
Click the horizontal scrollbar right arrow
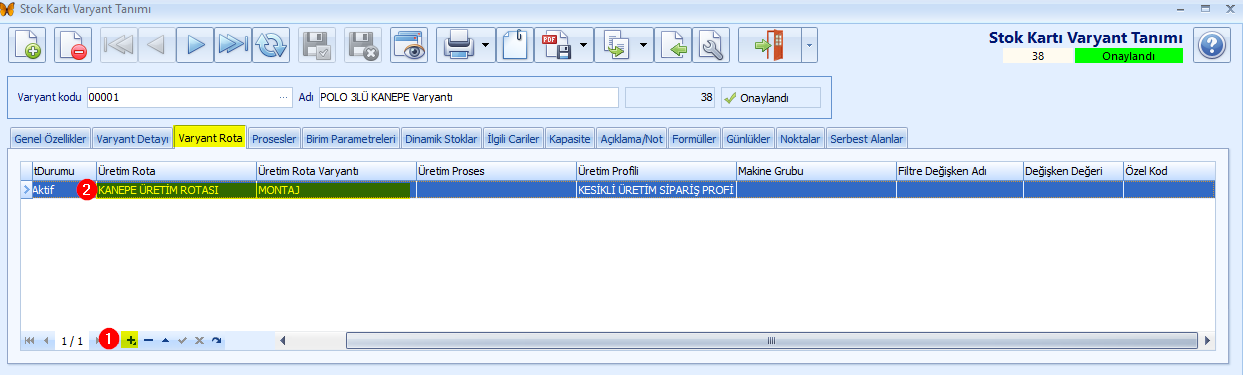pos(1207,341)
